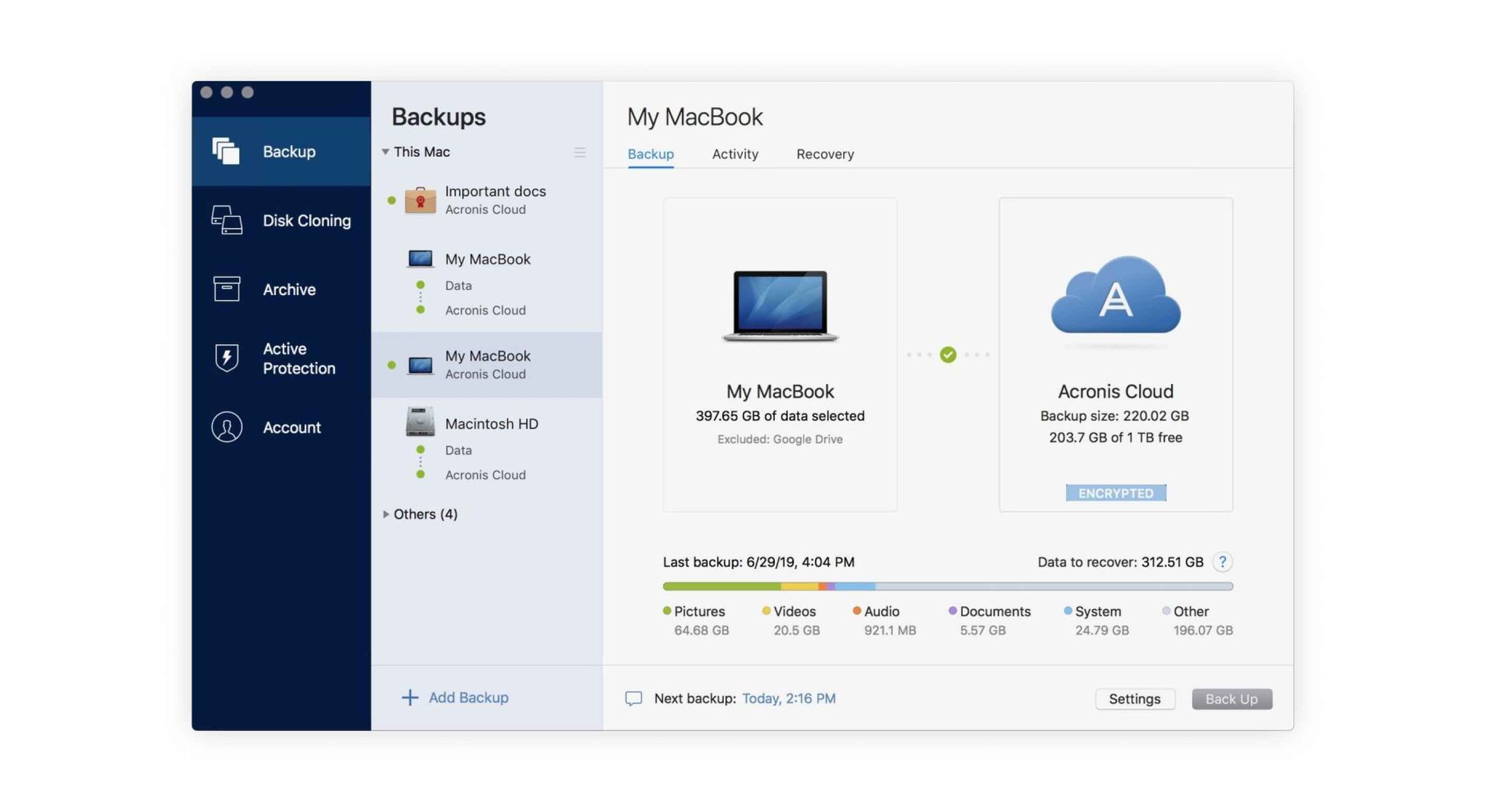Click the chat/notification icon next to Next backup
The image size is (1486, 812).
(x=632, y=698)
